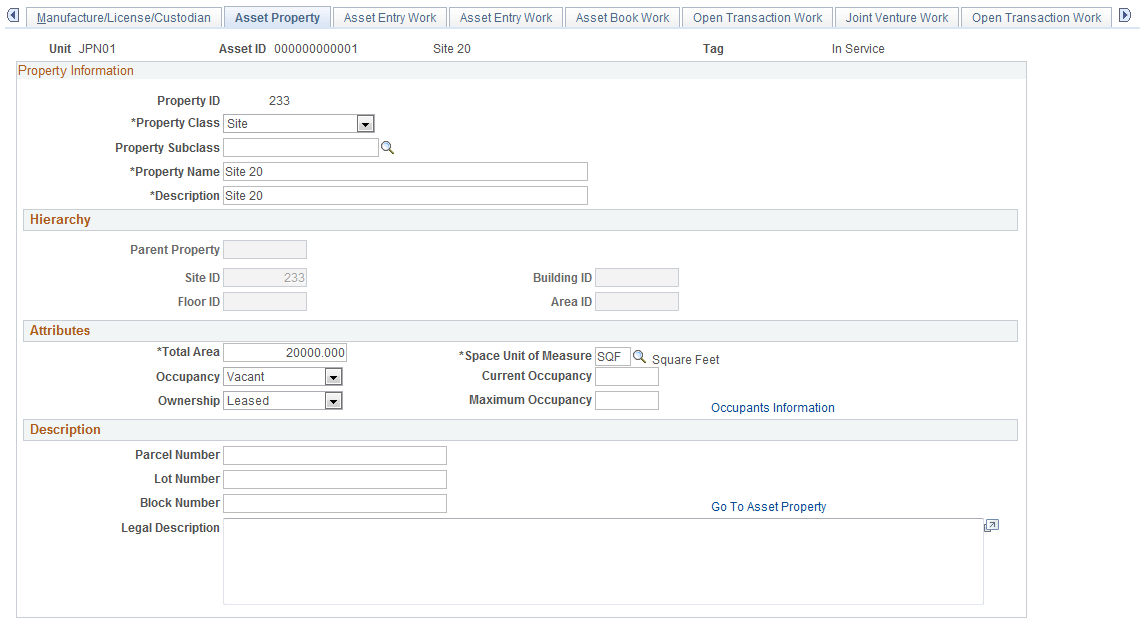1144x626 pixels.
Task: Focus the Legal Description text area
Action: coord(603,562)
